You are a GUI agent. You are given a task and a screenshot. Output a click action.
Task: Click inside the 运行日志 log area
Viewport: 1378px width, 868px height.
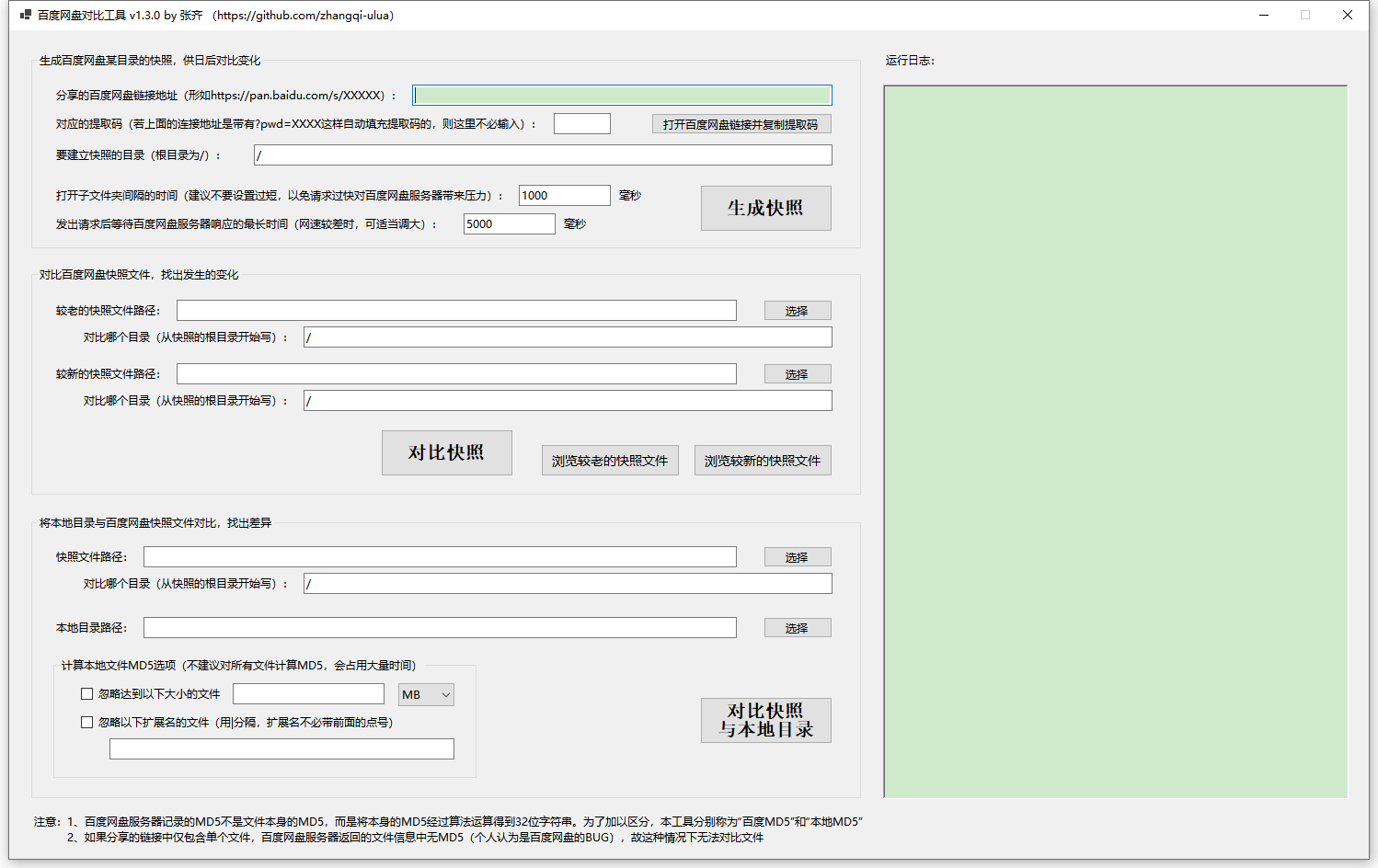1116,441
